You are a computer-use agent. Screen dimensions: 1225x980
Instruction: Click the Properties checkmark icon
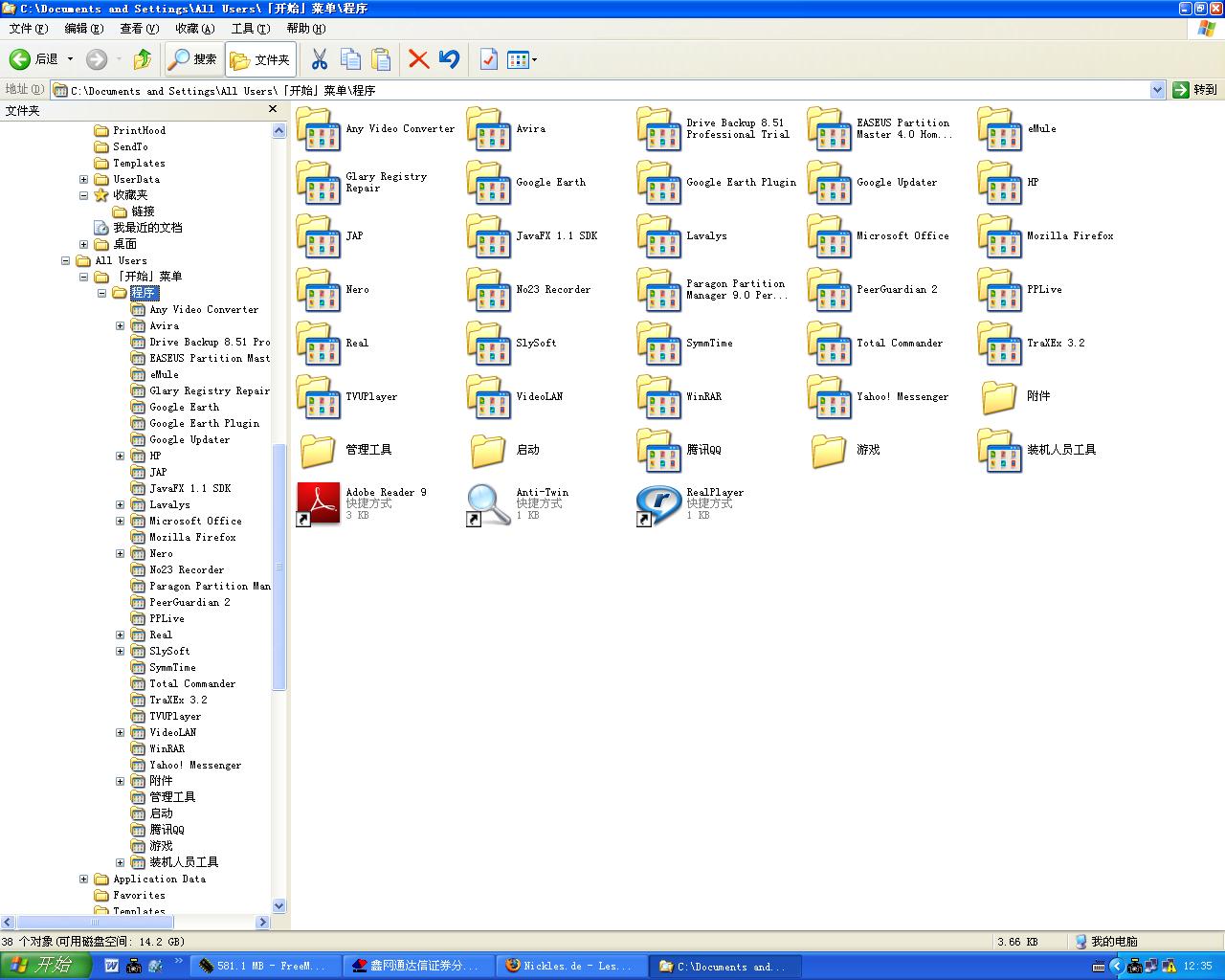click(488, 59)
